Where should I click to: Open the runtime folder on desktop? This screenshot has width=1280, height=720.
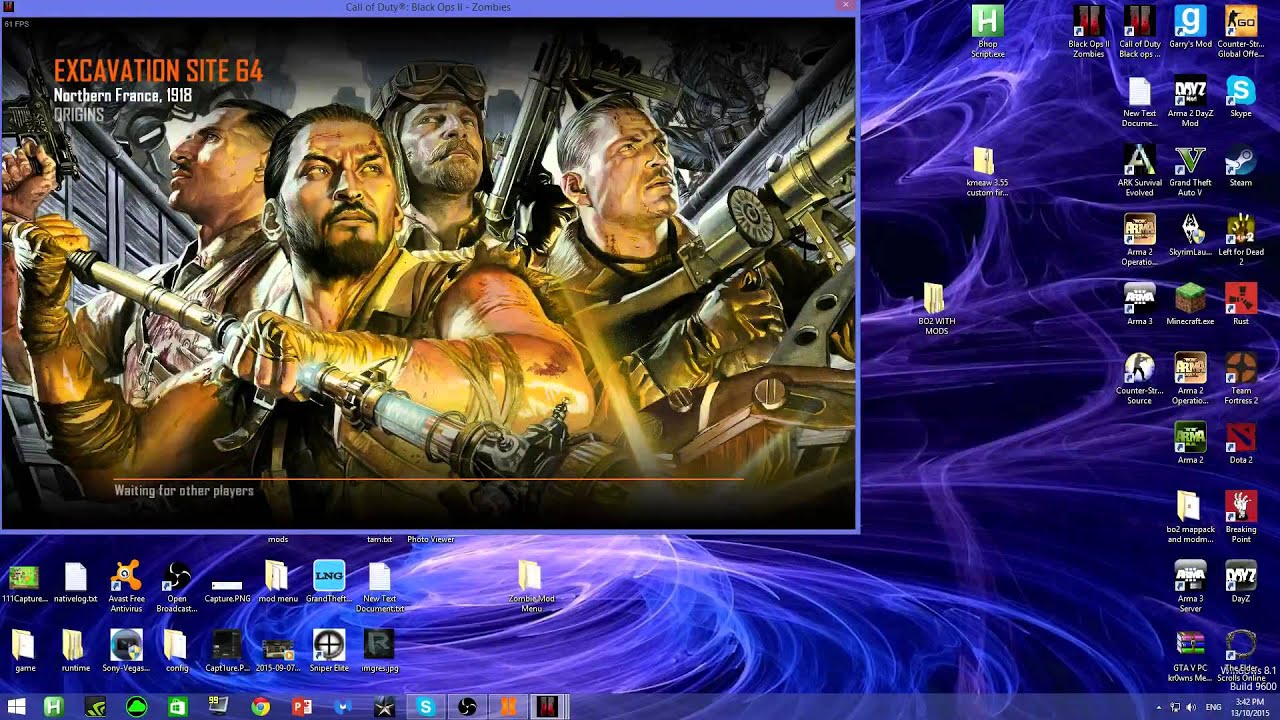click(75, 651)
